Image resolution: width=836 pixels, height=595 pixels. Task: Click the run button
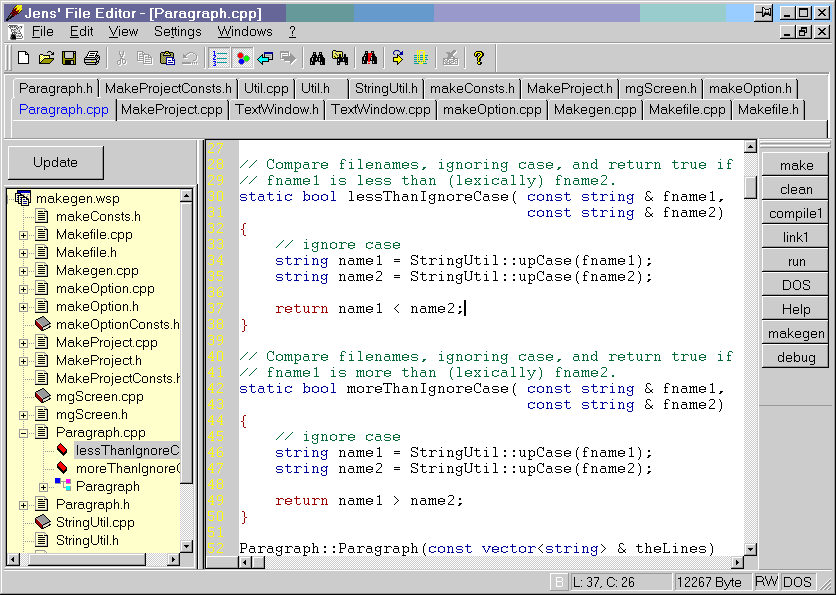(796, 261)
